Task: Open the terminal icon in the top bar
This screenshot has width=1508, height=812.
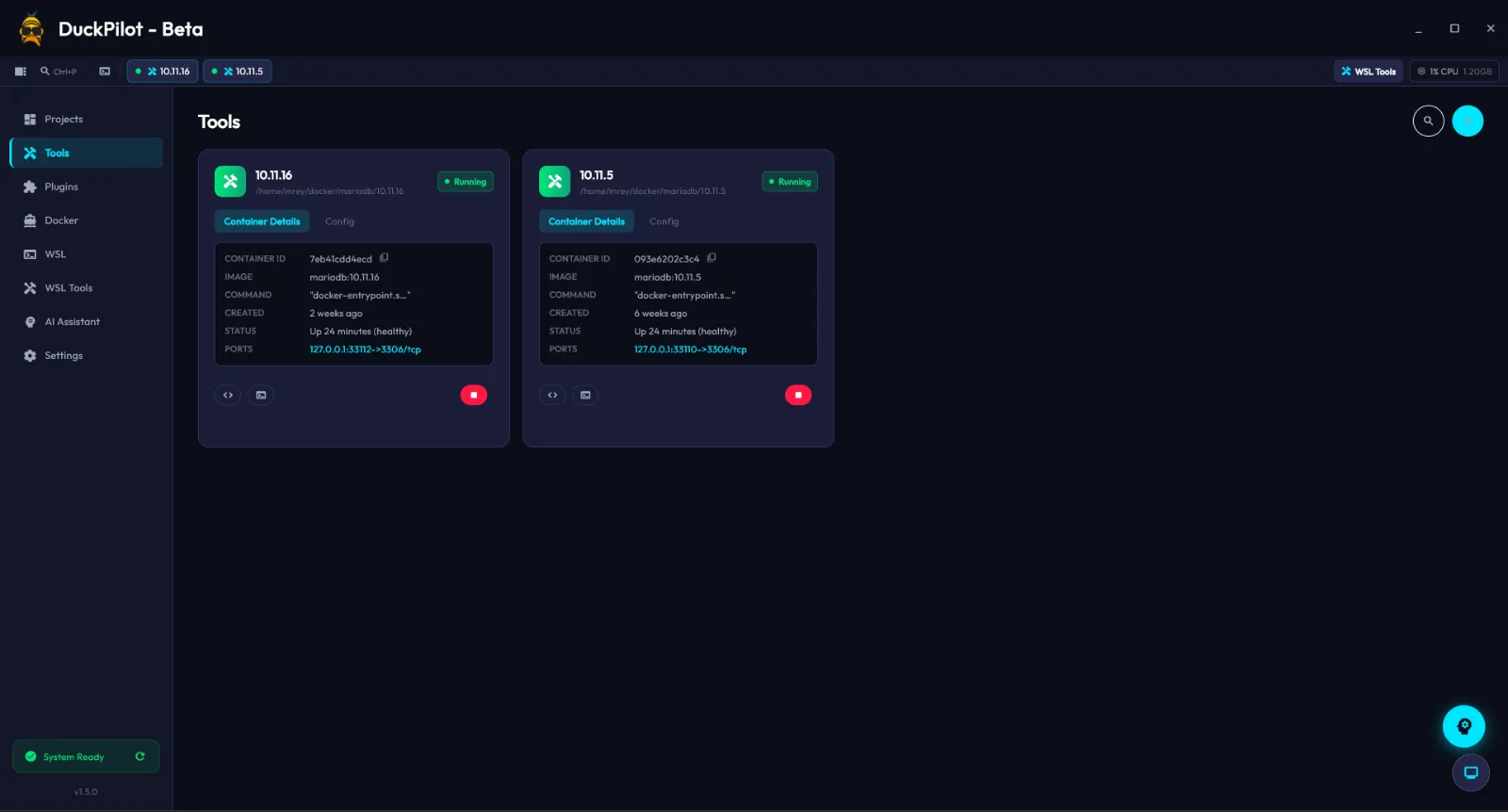Action: tap(105, 72)
